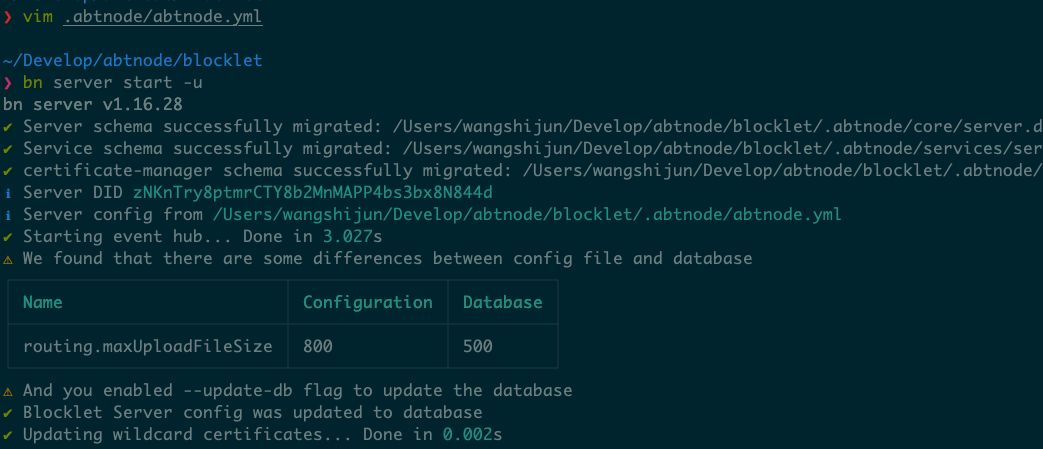This screenshot has height=449, width=1043.
Task: Click the ~/Develop/abtnode/blocklet directory path
Action: pos(132,61)
